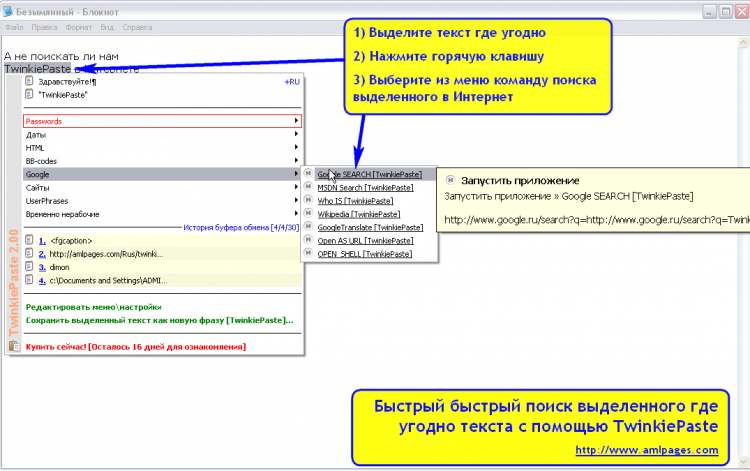Screen dimensions: 750x471
Task: Open the Правка menu
Action: pos(44,27)
